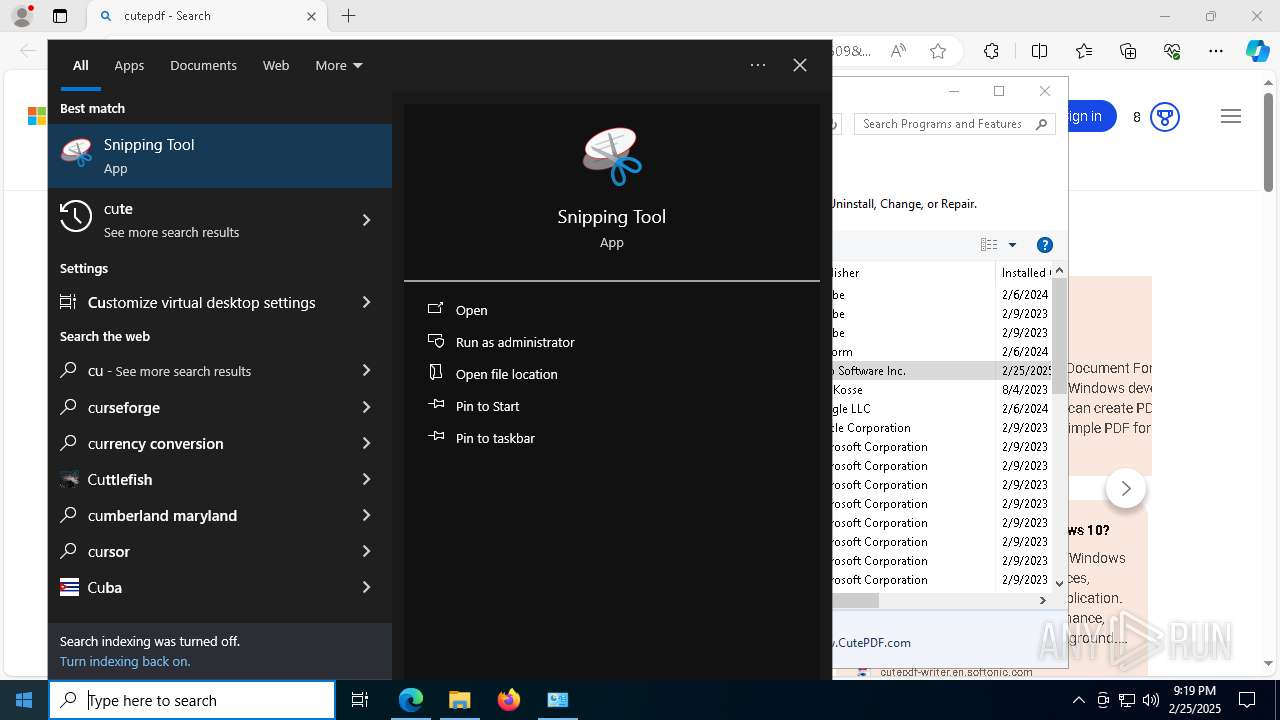
Task: Choose Run as administrator option
Action: pos(515,342)
